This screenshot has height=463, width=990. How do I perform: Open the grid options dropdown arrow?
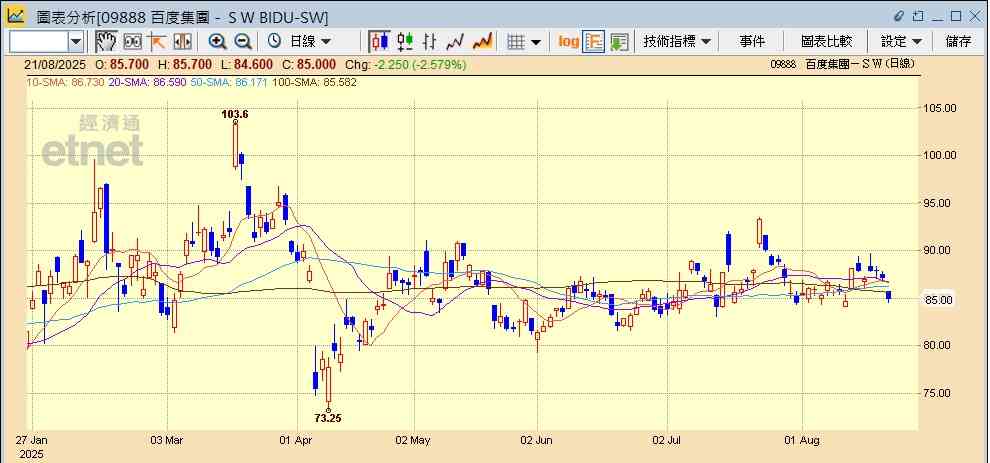(x=536, y=42)
